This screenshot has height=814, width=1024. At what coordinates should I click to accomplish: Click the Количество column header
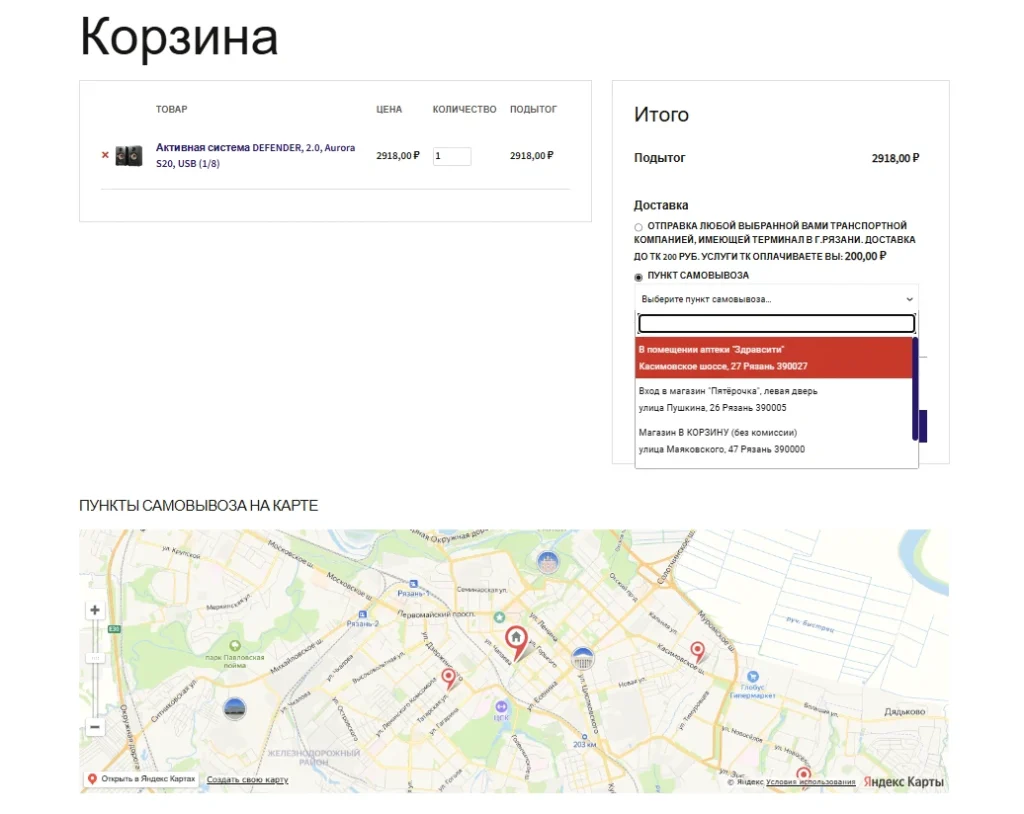(x=464, y=110)
